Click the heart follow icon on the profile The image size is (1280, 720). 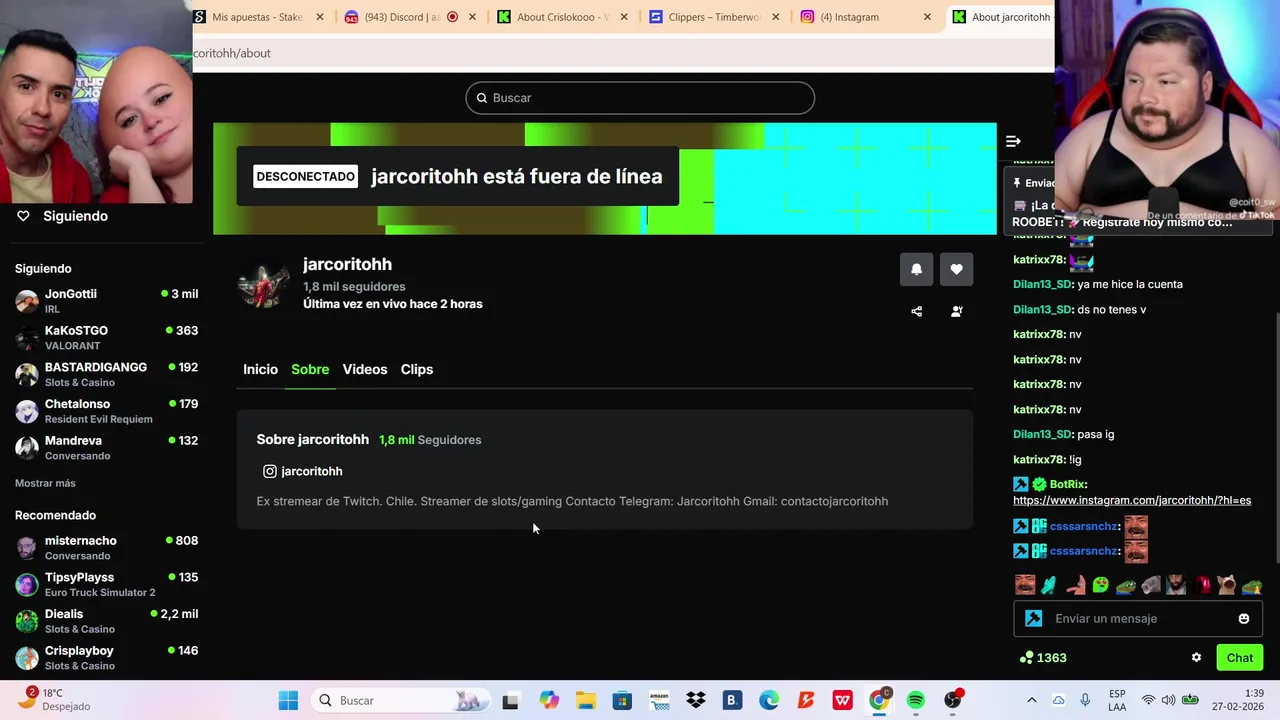[x=956, y=269]
